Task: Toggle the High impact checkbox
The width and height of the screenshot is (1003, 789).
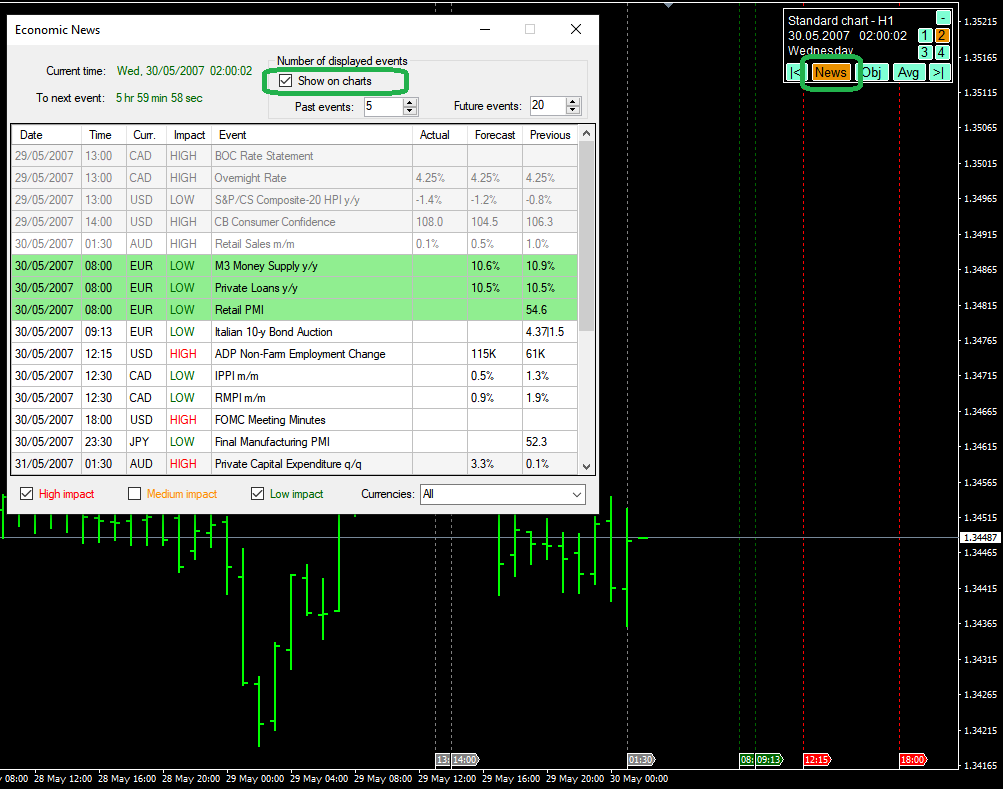Action: (26, 494)
